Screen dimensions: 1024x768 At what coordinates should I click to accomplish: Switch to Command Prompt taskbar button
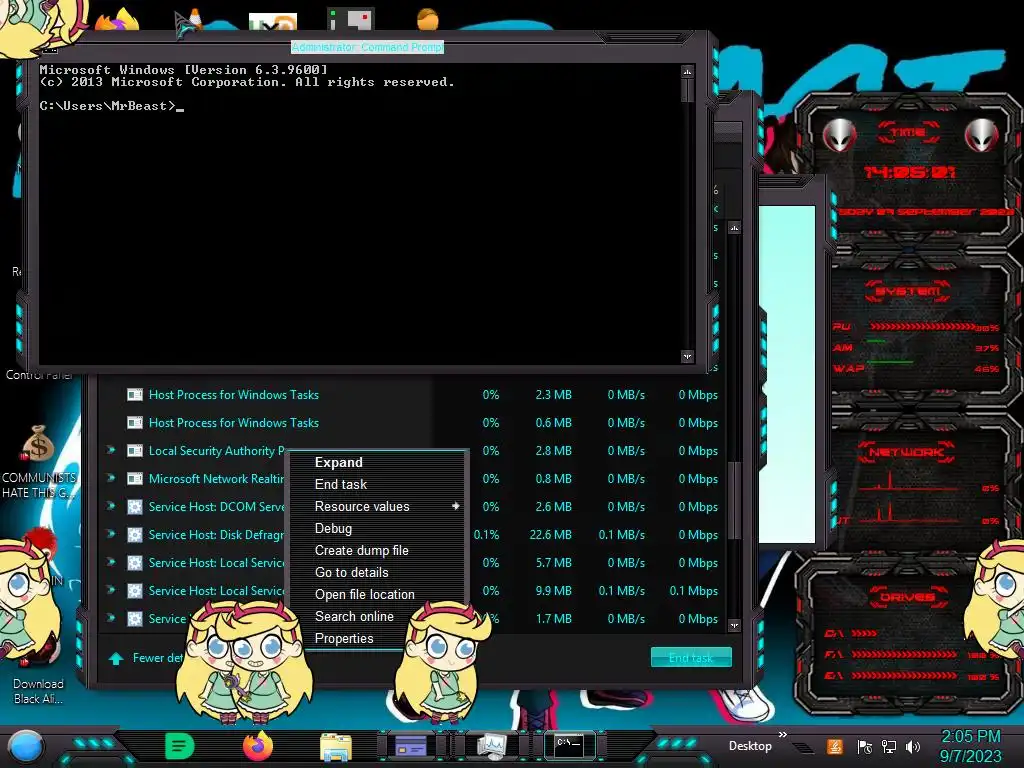(x=569, y=746)
